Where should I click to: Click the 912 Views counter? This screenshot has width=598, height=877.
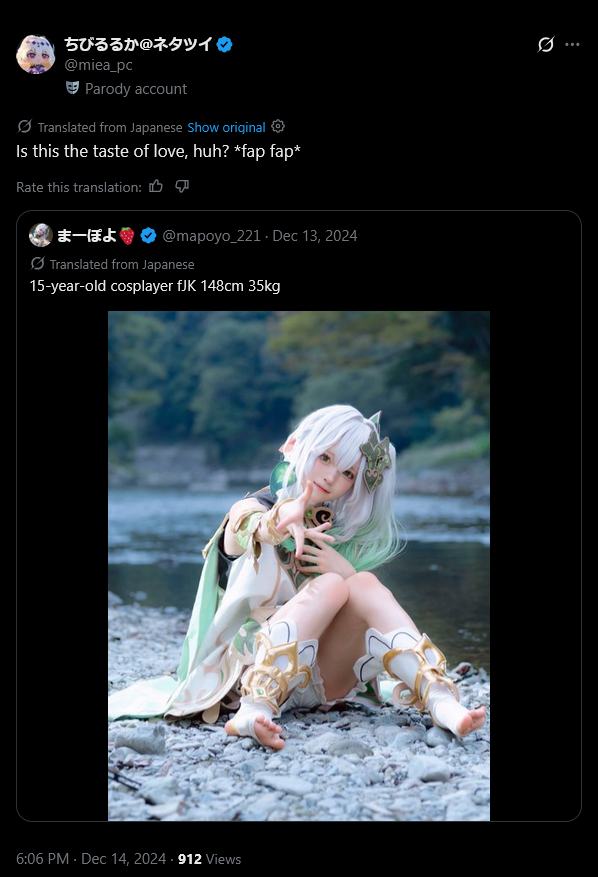tap(209, 859)
